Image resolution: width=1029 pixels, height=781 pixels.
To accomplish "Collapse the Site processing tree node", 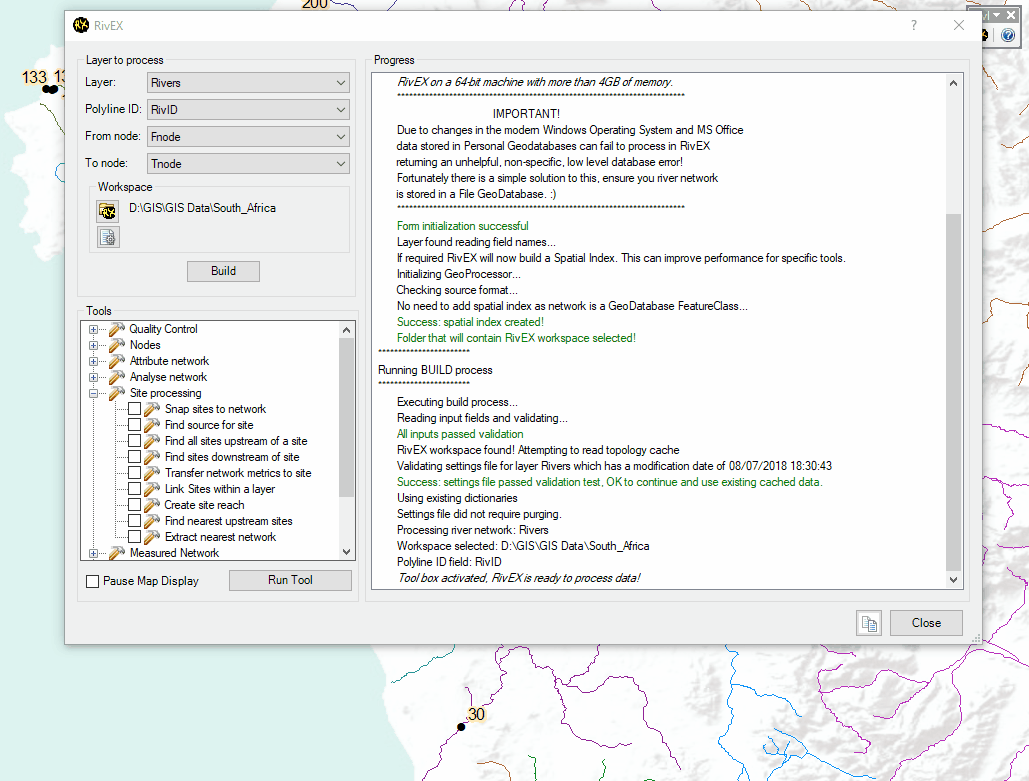I will [93, 393].
